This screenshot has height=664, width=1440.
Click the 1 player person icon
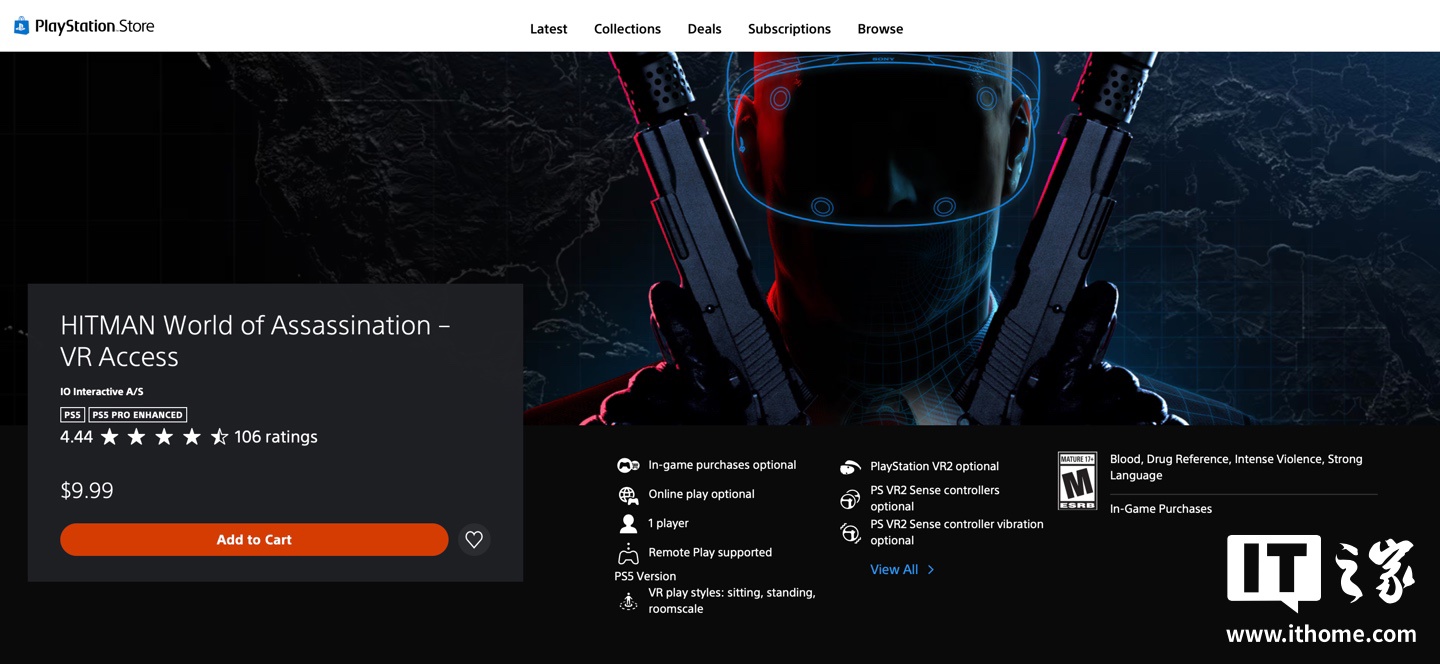628,524
